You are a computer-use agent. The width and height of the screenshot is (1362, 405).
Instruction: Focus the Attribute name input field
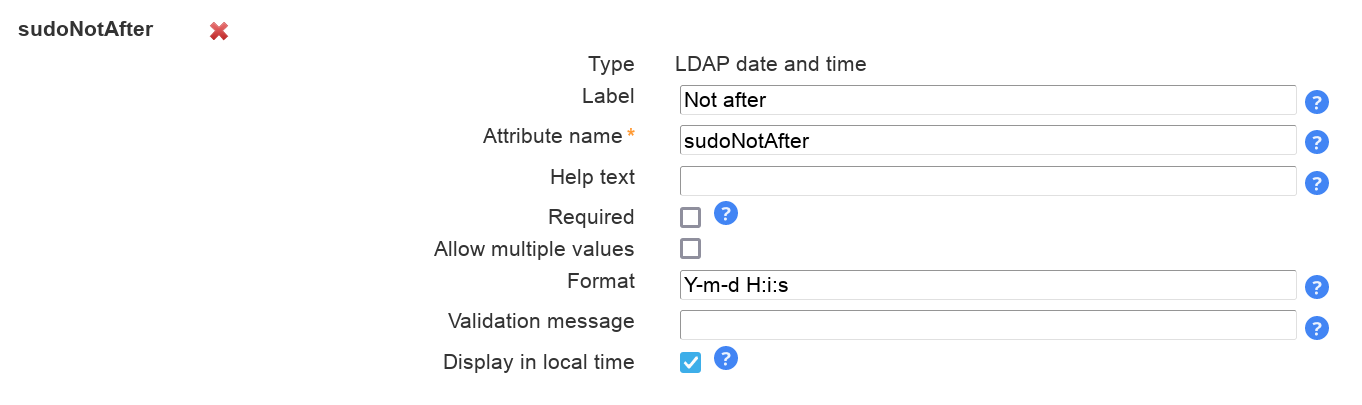click(988, 141)
